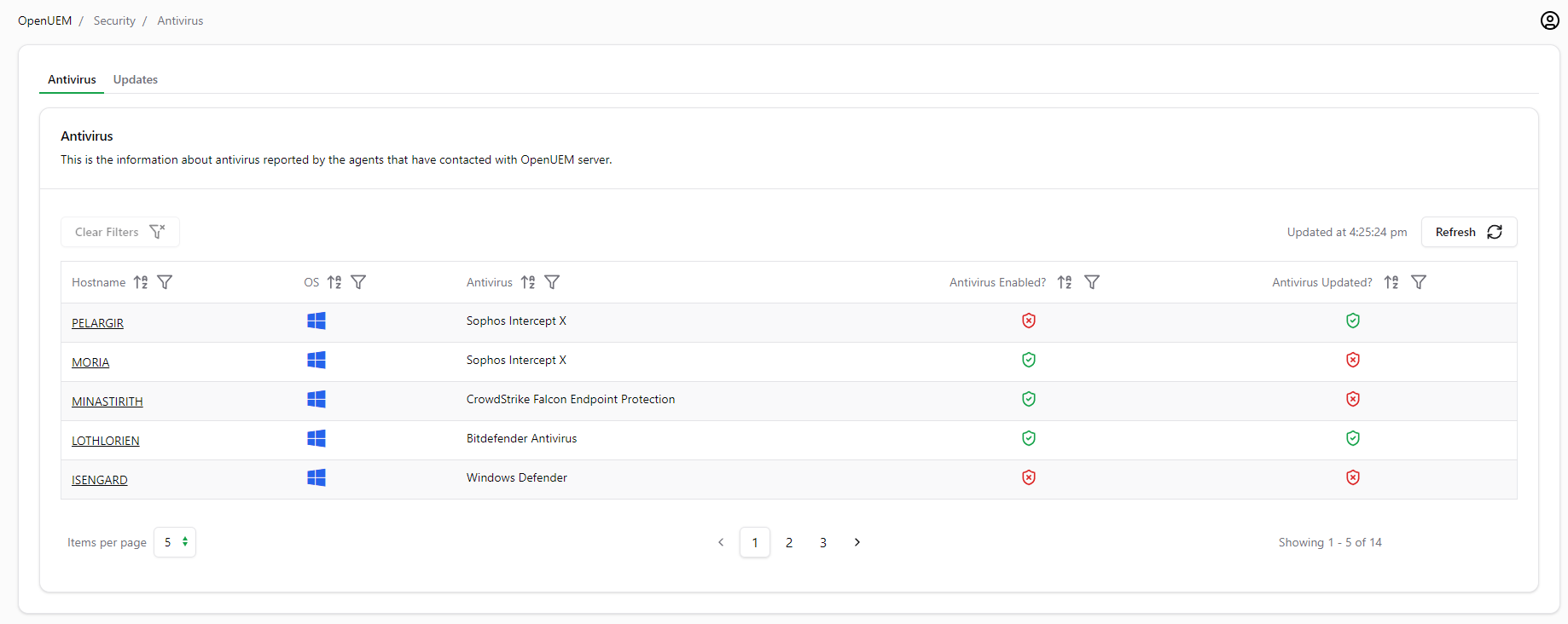Click the Windows OS icon for ISENGARD
Screen dimensions: 1568x624
317,477
